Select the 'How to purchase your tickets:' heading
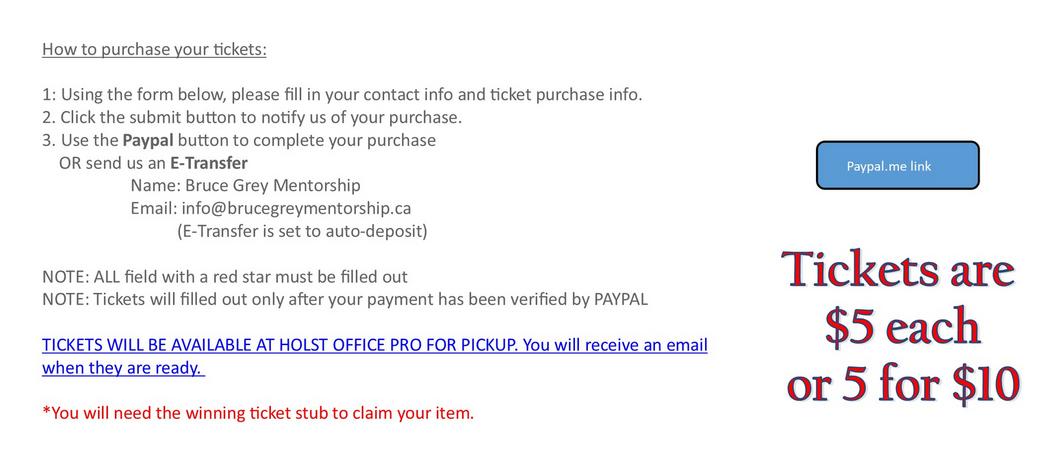Viewport: 1052px width, 451px height. (x=154, y=50)
